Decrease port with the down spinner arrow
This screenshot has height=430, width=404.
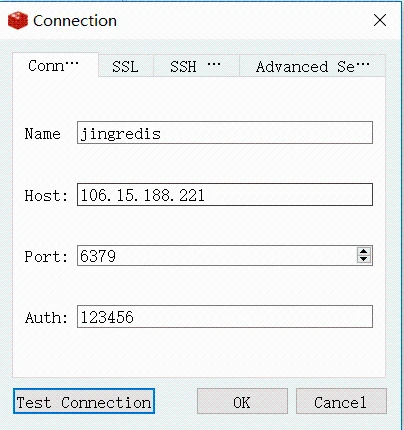[x=364, y=259]
